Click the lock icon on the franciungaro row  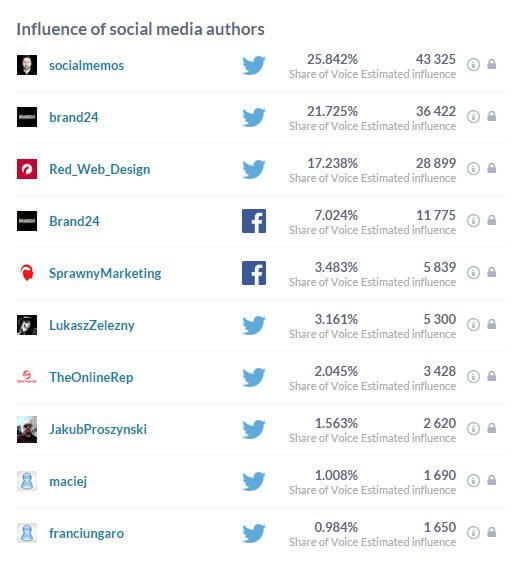[491, 532]
